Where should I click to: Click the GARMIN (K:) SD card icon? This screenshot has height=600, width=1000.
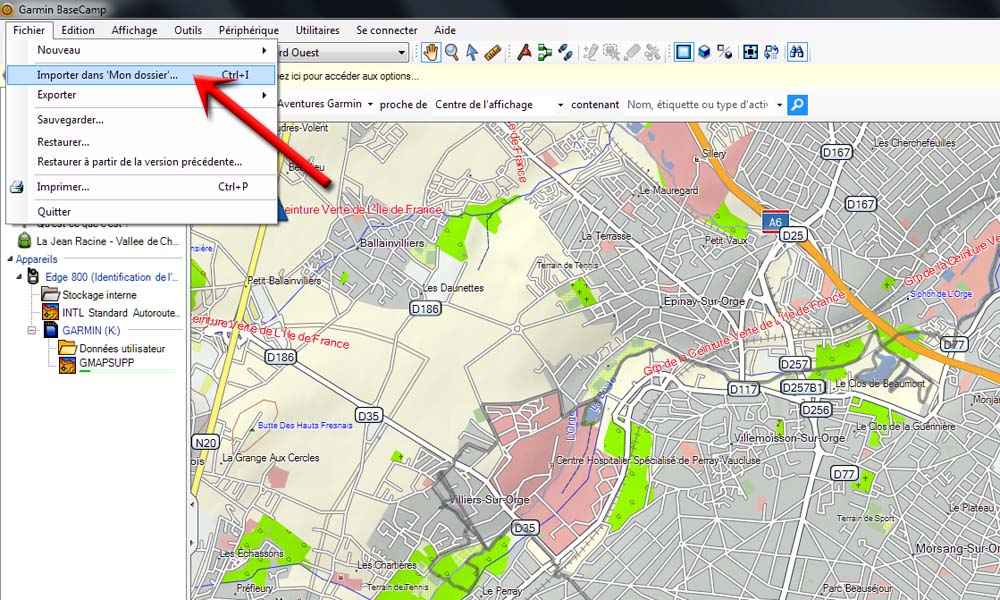pyautogui.click(x=51, y=330)
